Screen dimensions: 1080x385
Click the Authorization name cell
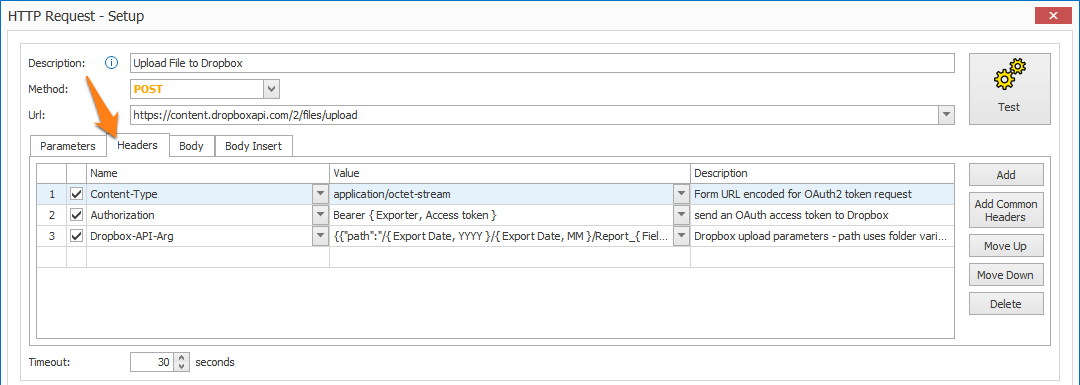click(x=200, y=215)
